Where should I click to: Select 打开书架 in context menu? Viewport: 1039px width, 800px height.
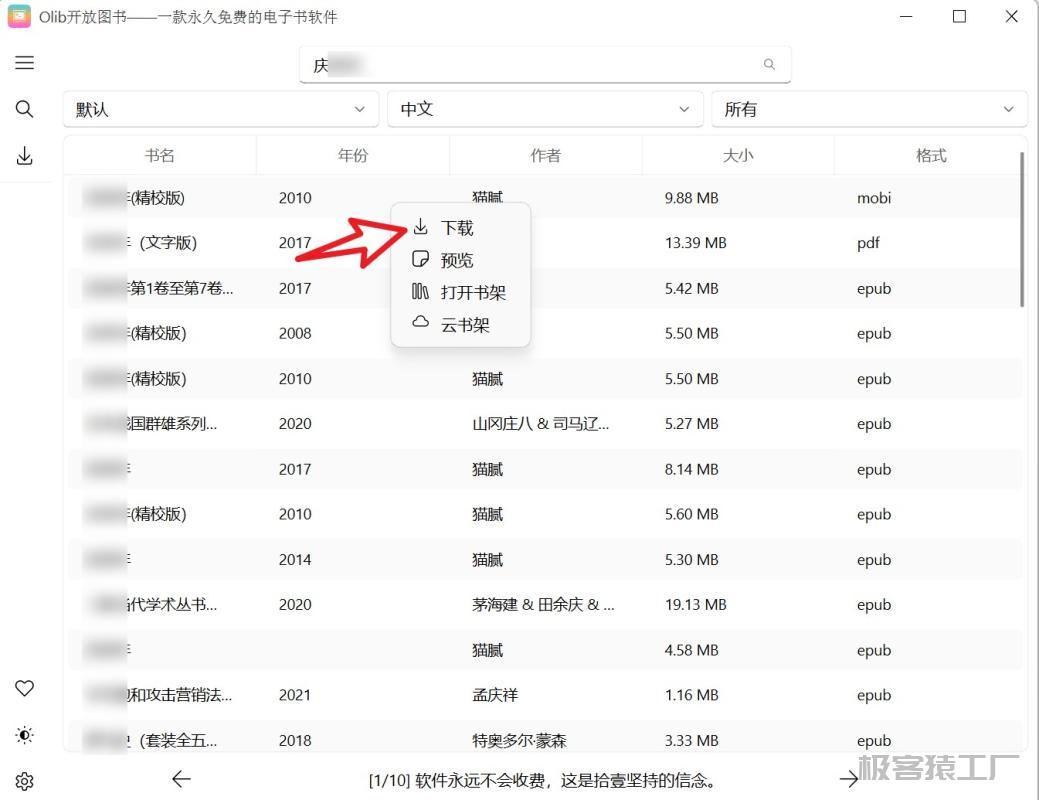tap(472, 293)
